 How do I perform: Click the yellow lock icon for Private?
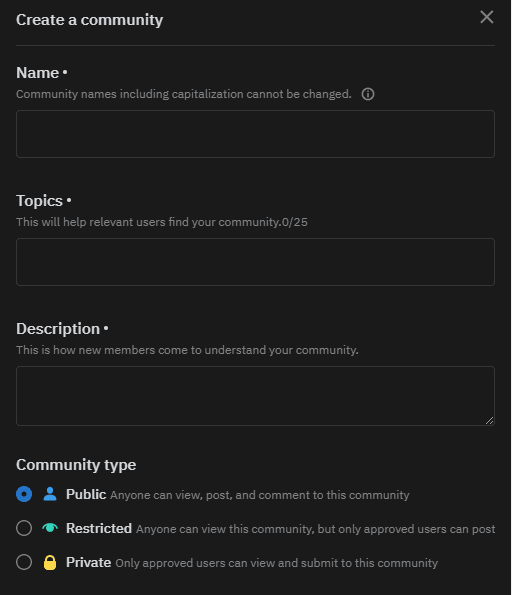point(50,562)
